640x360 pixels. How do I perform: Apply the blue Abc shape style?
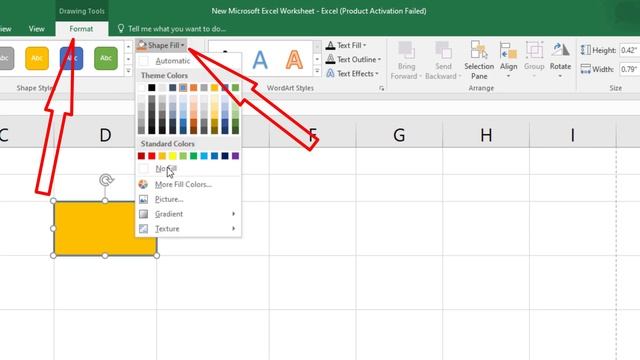71,58
